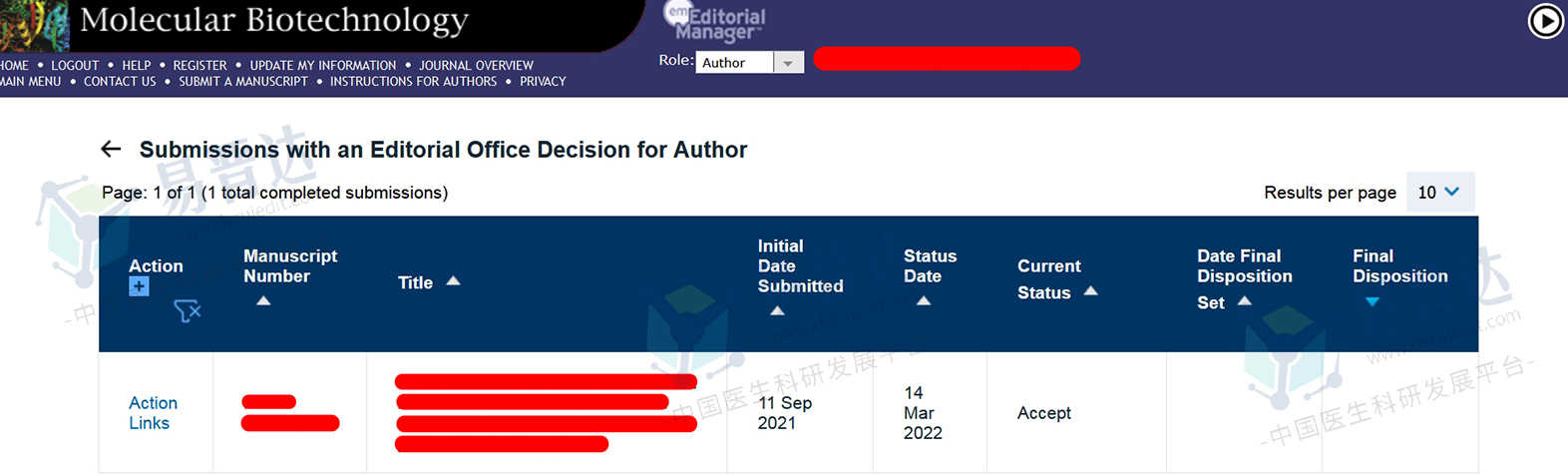Viewport: 1568px width, 476px height.
Task: Sort Final Disposition descending blue arrow
Action: pos(1372,301)
